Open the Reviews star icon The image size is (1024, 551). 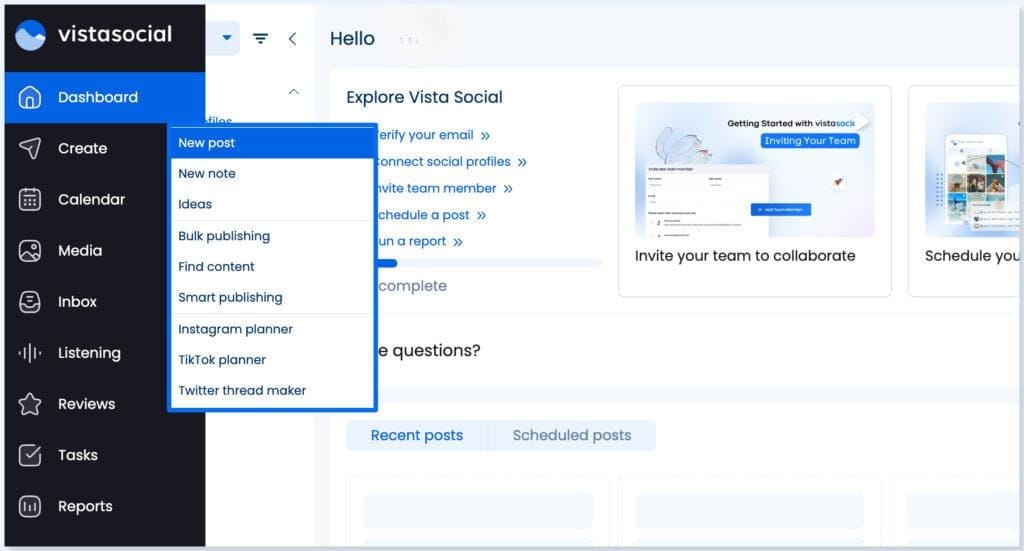[x=29, y=404]
